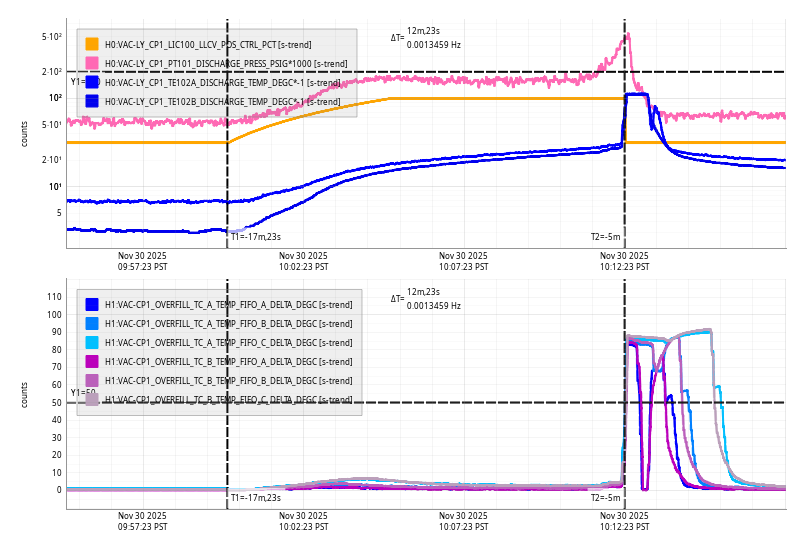804x551 pixels.
Task: Click the TC_A_TEMP_FIFO_B legend color swatch
Action: tap(92, 323)
